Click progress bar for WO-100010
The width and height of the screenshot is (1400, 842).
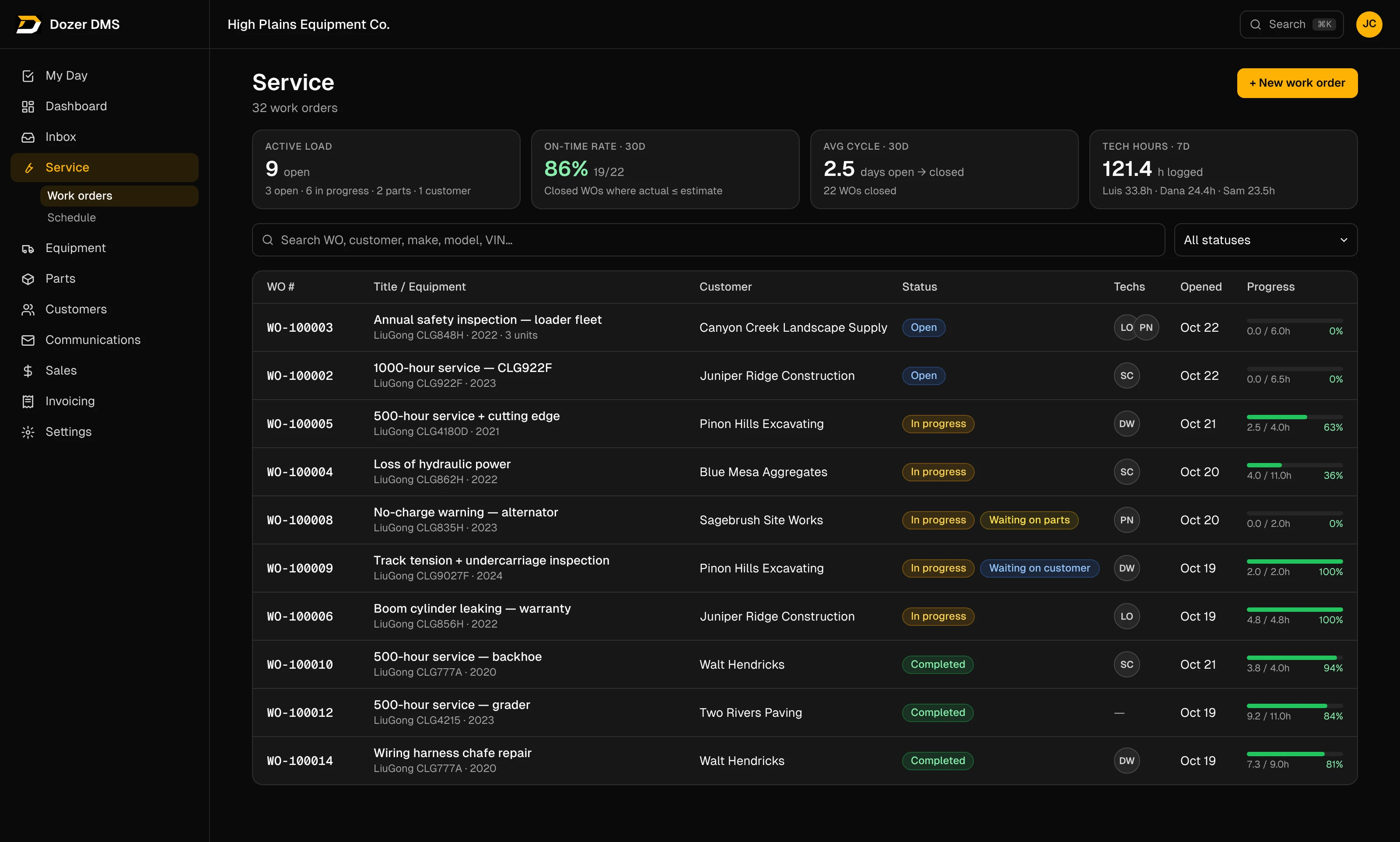coord(1294,658)
